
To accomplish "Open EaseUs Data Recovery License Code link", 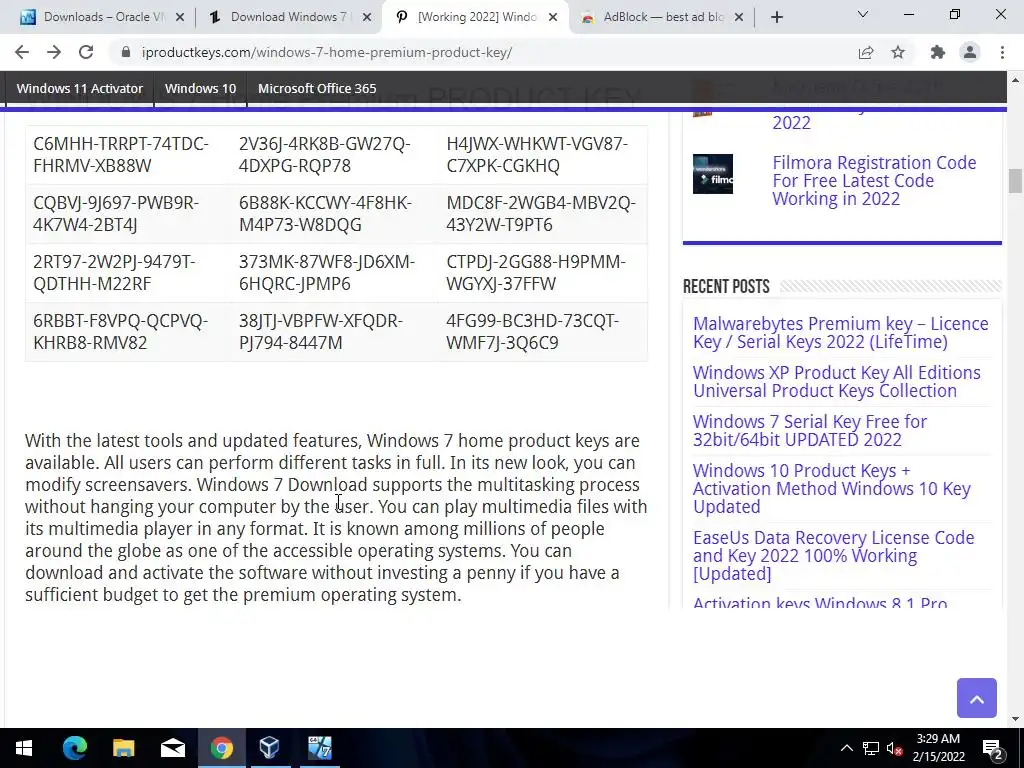I will [833, 556].
